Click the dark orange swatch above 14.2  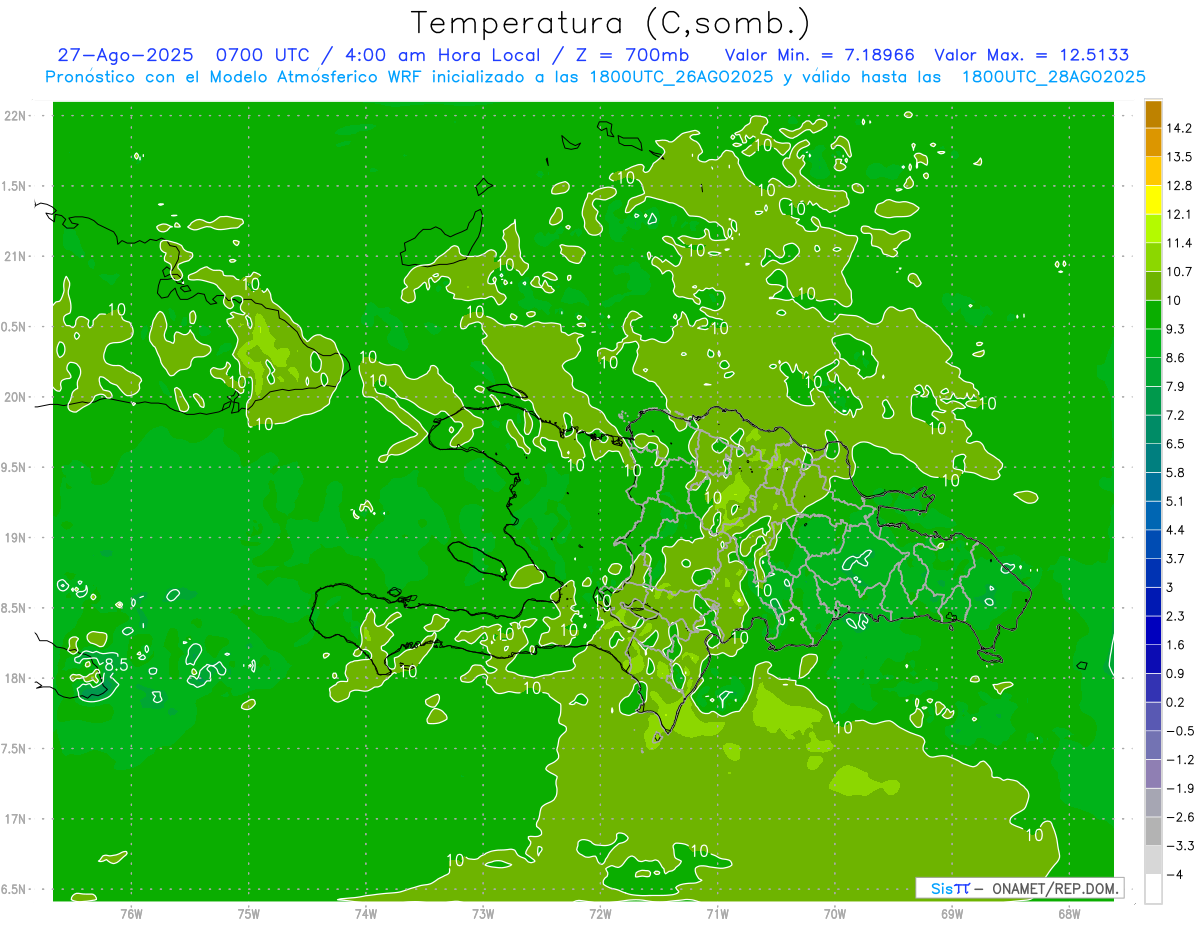coord(1153,114)
